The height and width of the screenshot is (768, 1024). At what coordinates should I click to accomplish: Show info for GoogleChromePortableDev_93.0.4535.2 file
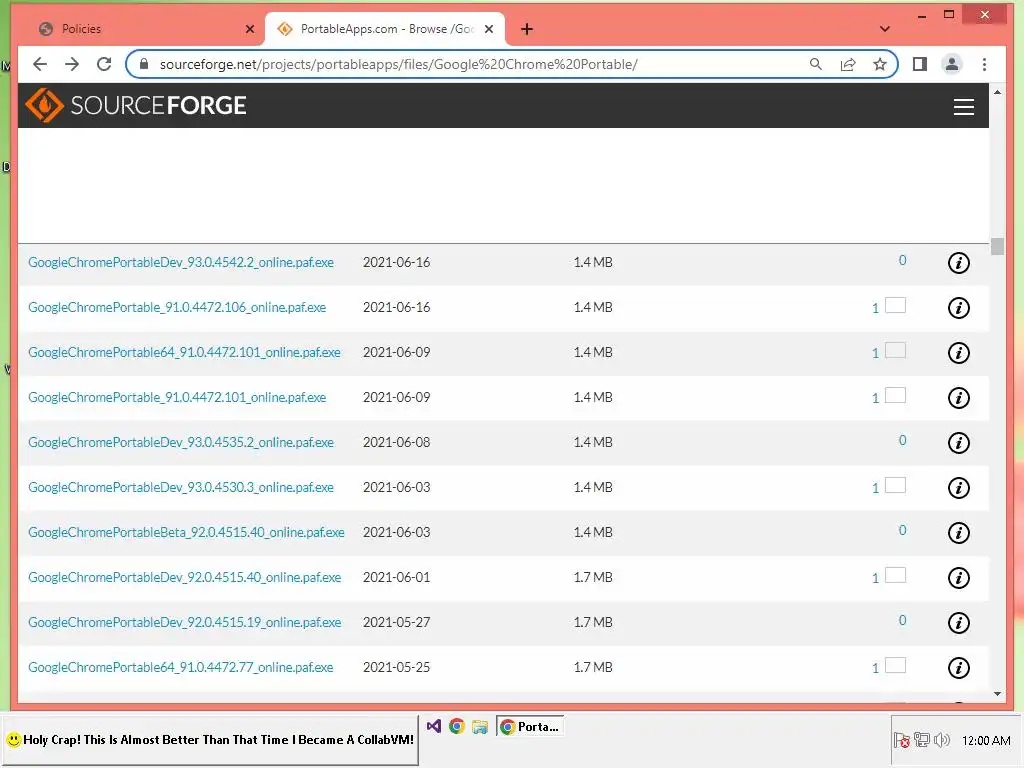[958, 443]
